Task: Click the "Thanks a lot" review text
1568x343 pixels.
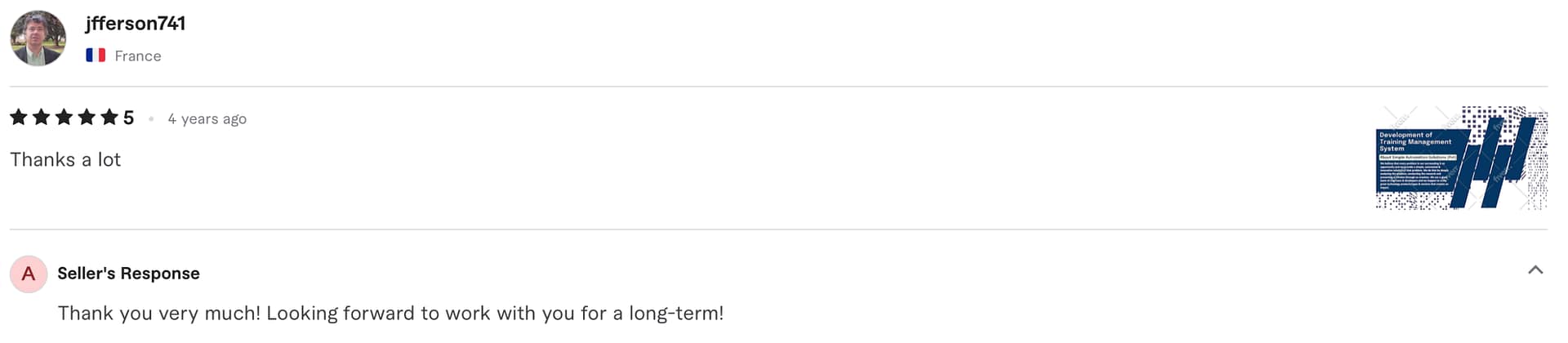Action: [x=65, y=160]
